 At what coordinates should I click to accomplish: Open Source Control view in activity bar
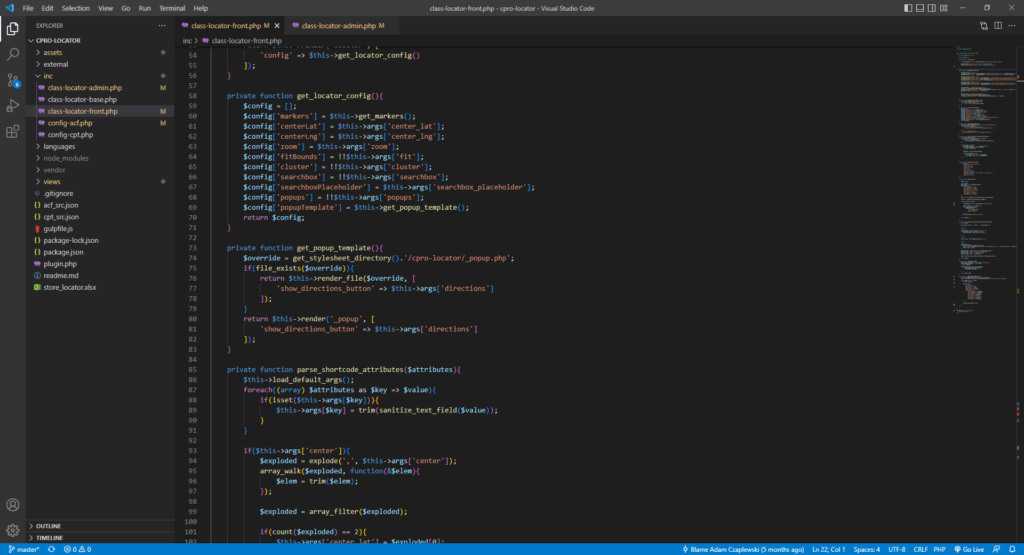(12, 80)
